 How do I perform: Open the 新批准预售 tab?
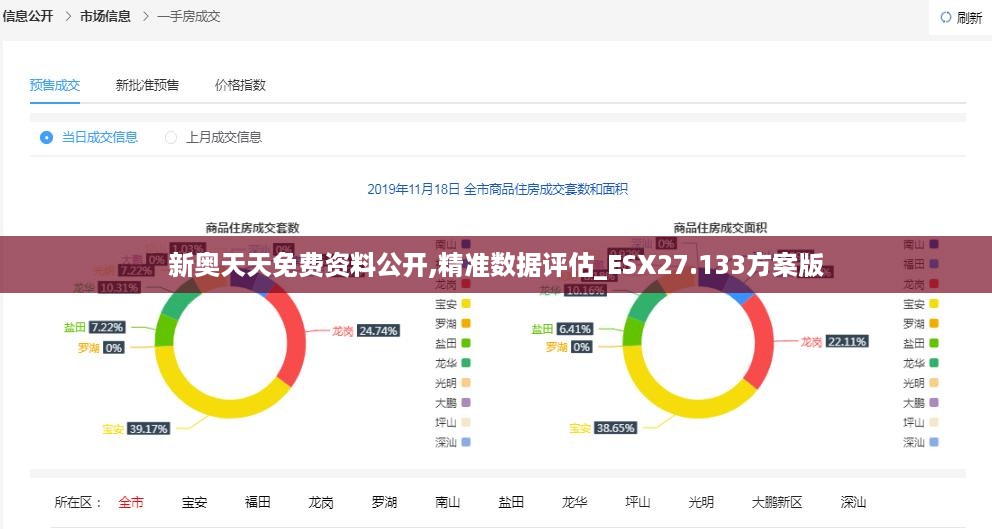pos(147,85)
